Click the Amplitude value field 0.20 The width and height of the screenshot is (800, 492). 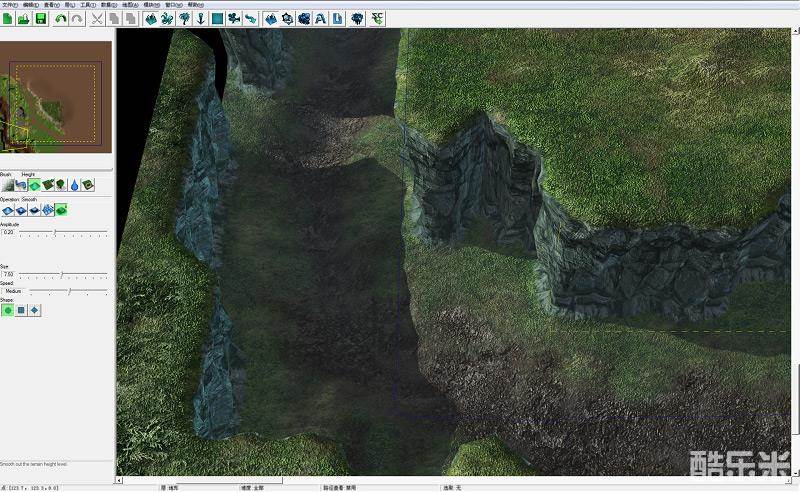10,232
